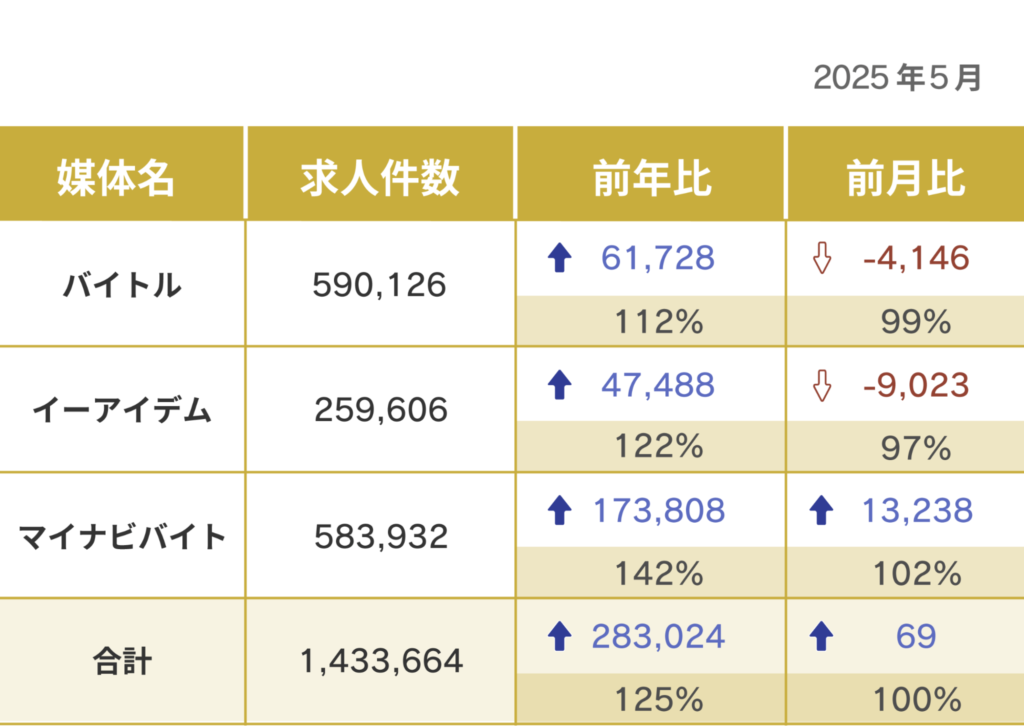Select the イーアイデム row label
The height and width of the screenshot is (726, 1024).
click(122, 410)
